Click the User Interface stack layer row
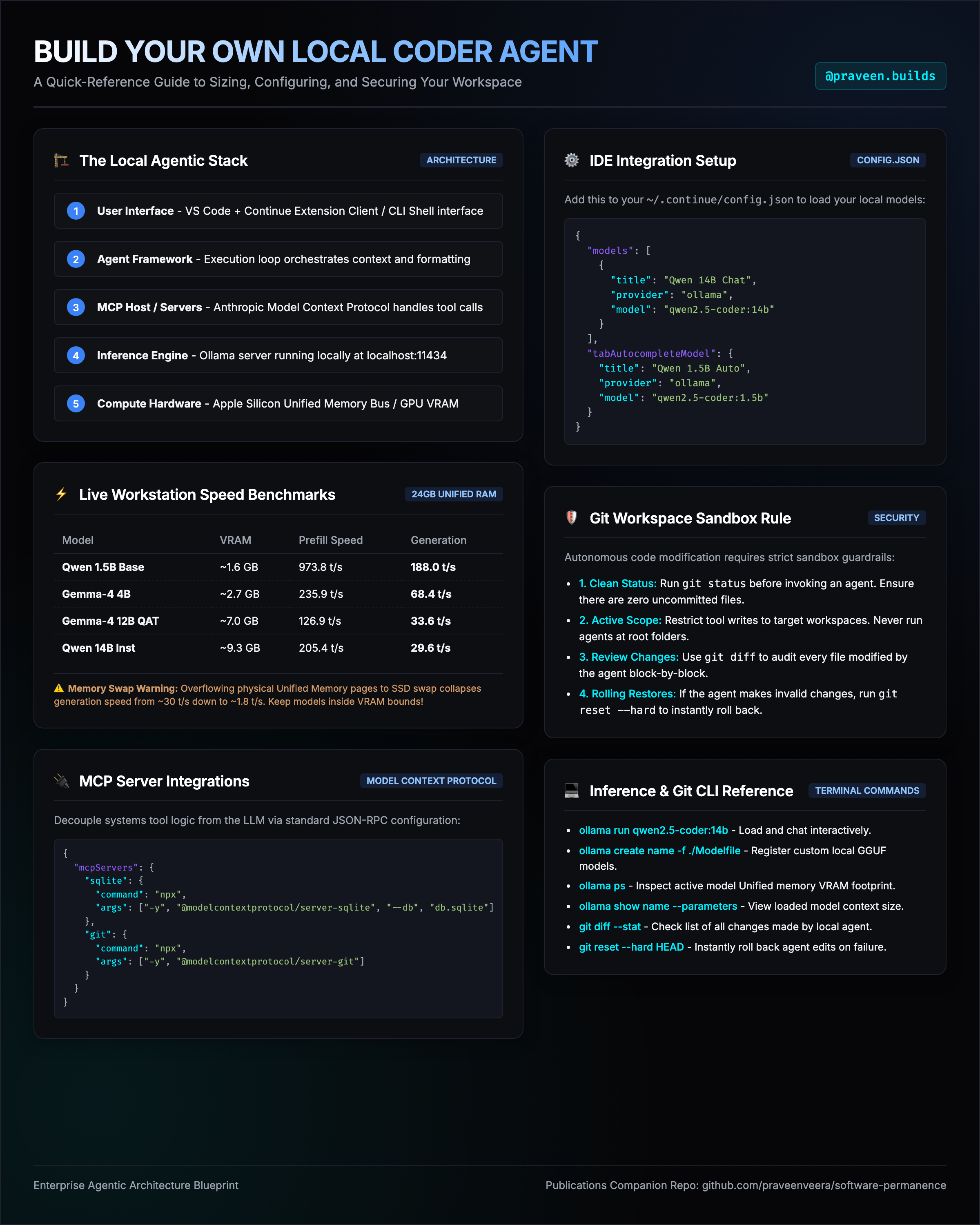980x1225 pixels. point(278,211)
